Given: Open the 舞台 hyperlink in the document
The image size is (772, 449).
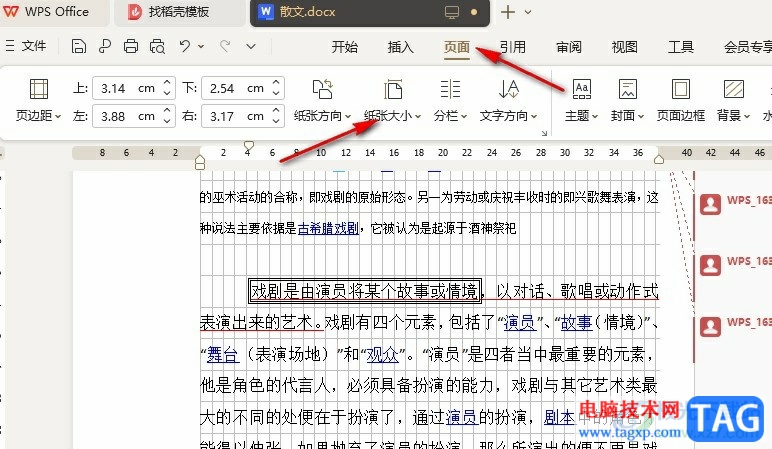Looking at the screenshot, I should [223, 354].
